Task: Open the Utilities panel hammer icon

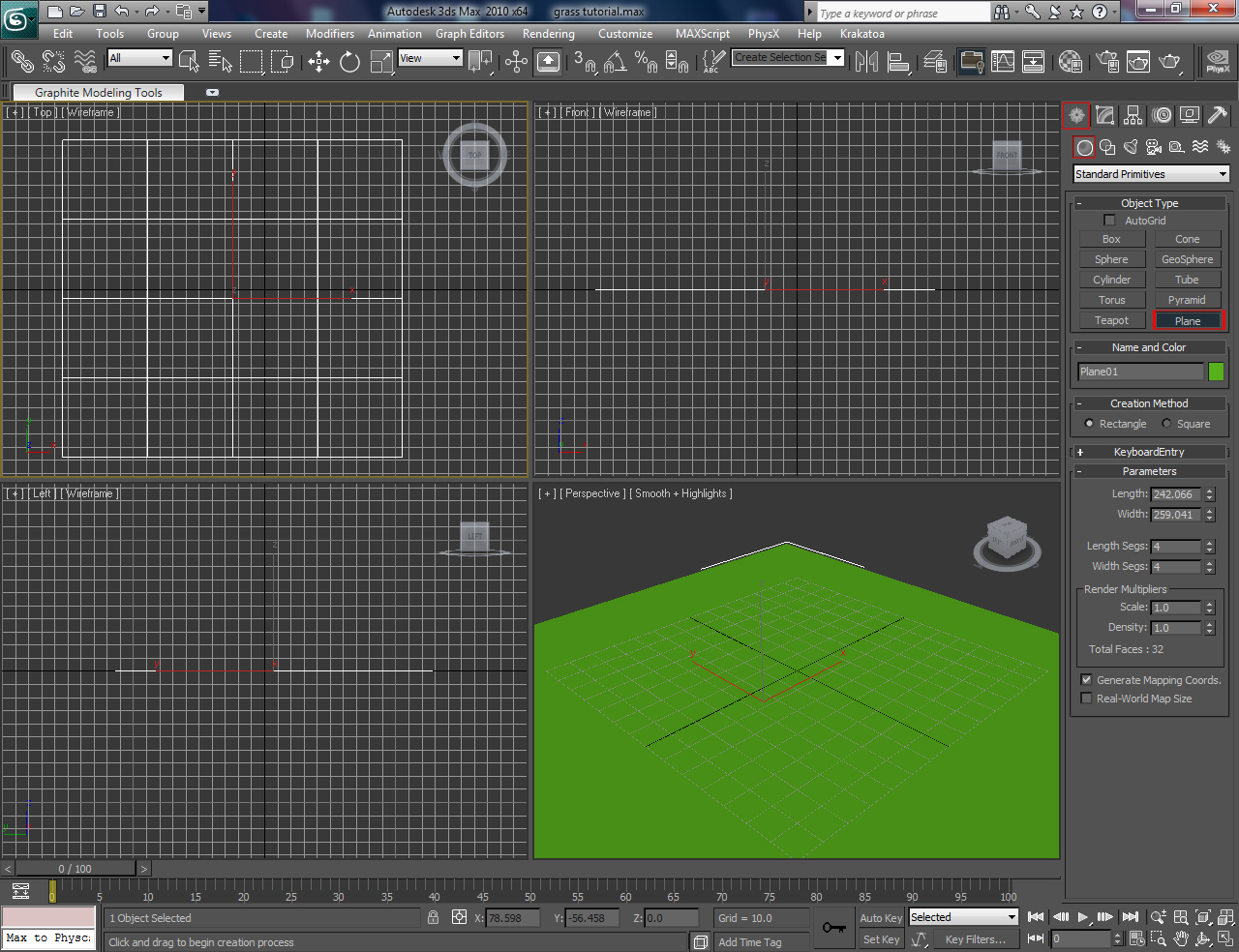Action: [1216, 115]
